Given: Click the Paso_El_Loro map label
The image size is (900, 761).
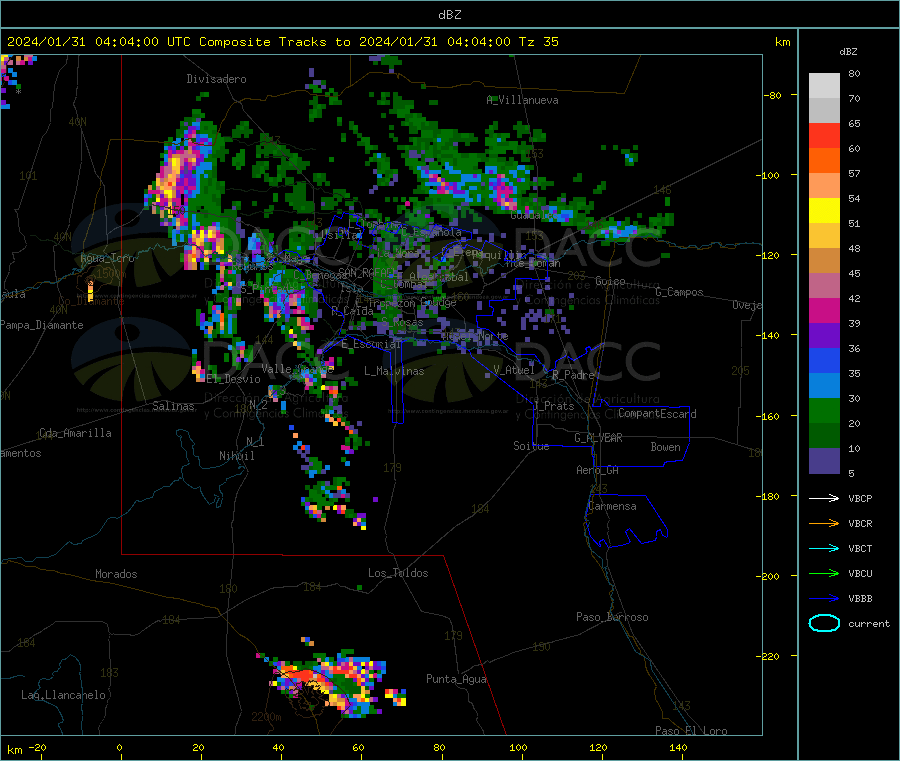Looking at the screenshot, I should click(x=692, y=731).
